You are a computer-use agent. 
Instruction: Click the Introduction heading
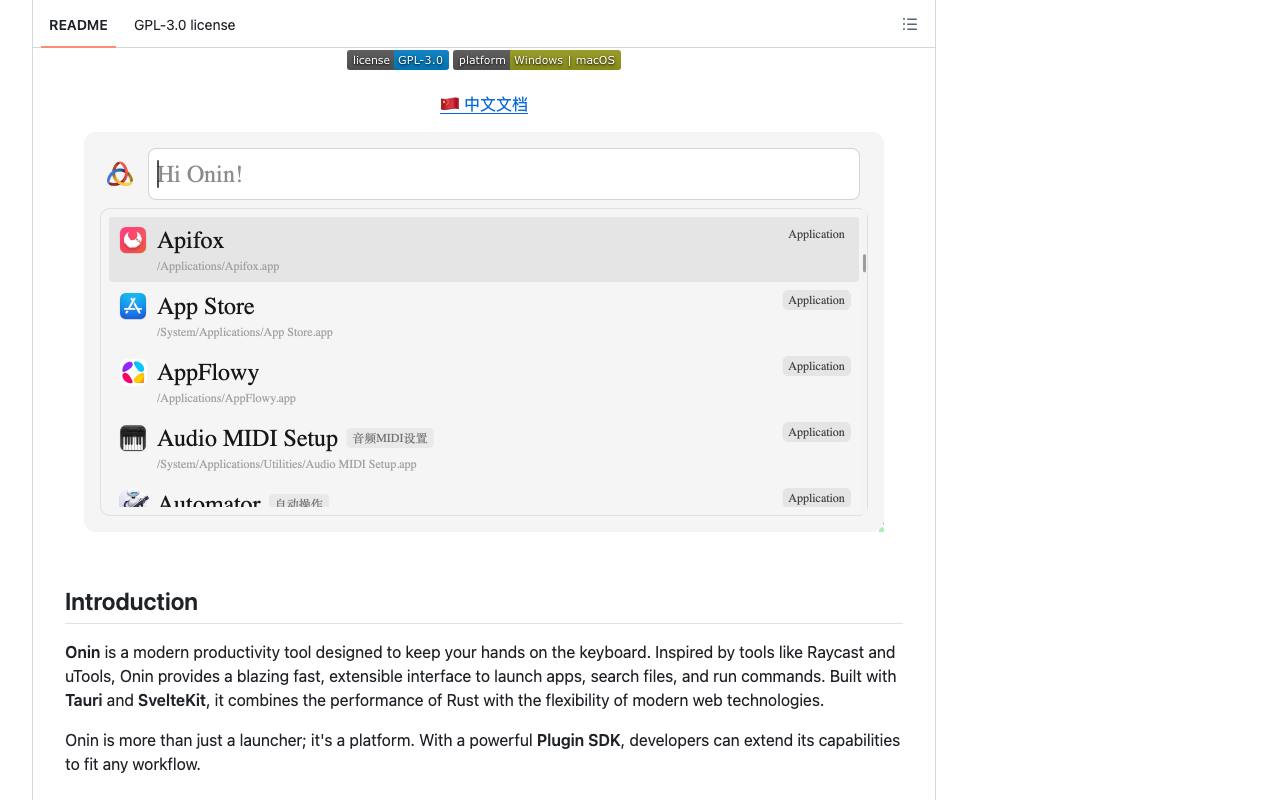(x=131, y=602)
